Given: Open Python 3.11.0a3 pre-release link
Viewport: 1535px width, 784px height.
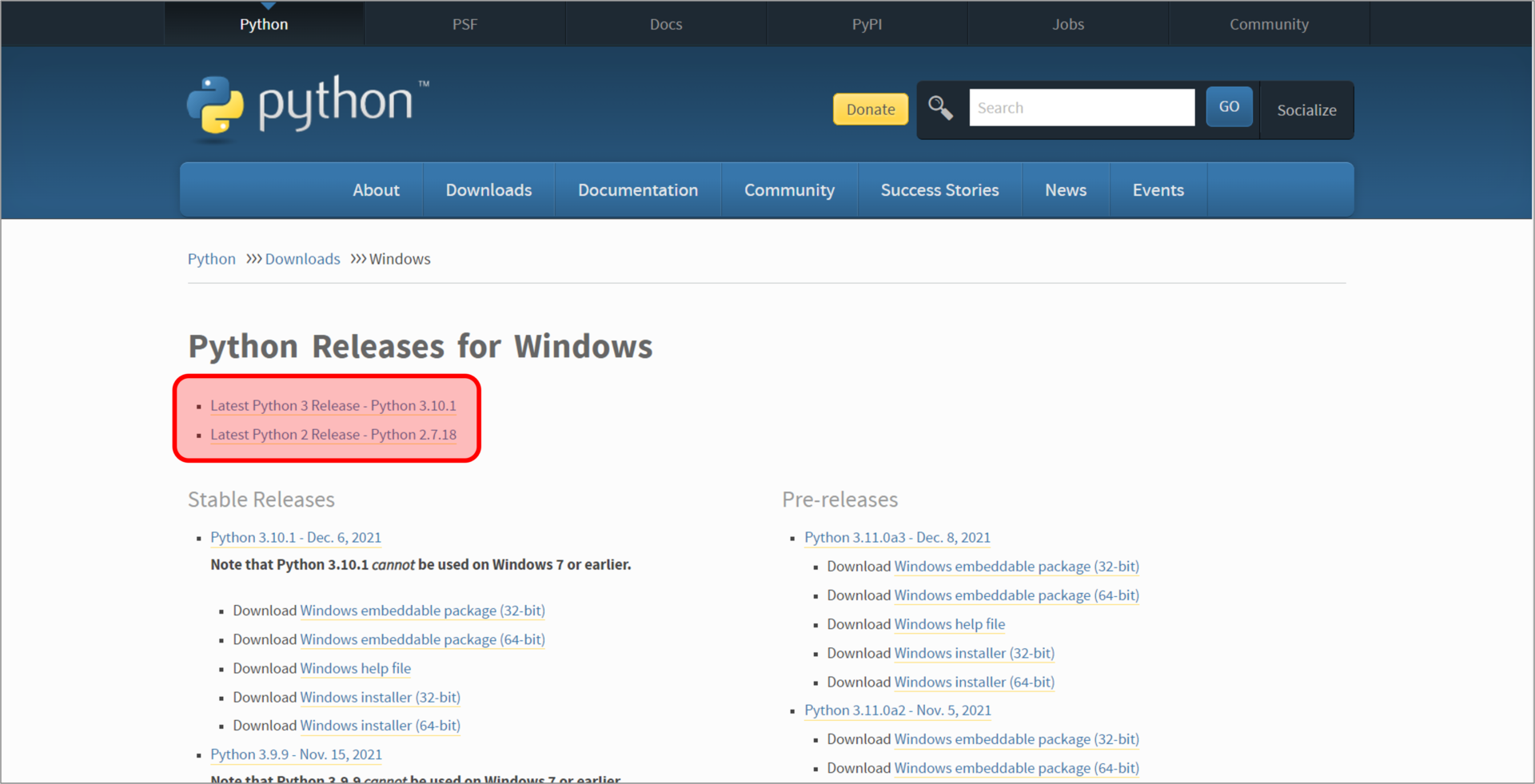Looking at the screenshot, I should [x=897, y=538].
